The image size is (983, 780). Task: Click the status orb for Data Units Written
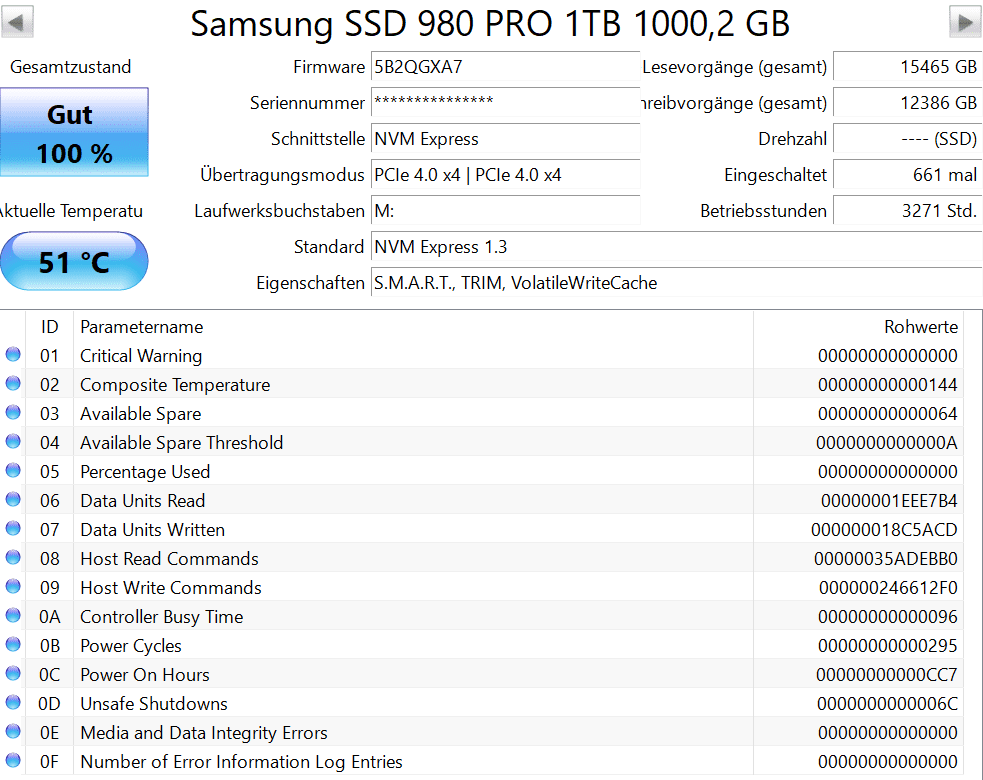[13, 528]
